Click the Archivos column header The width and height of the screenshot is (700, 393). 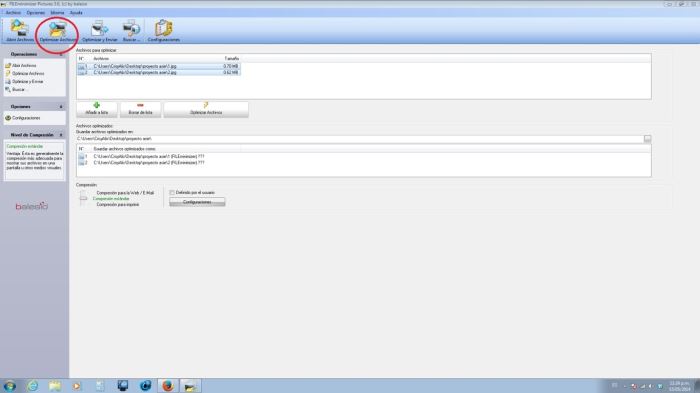(x=101, y=59)
